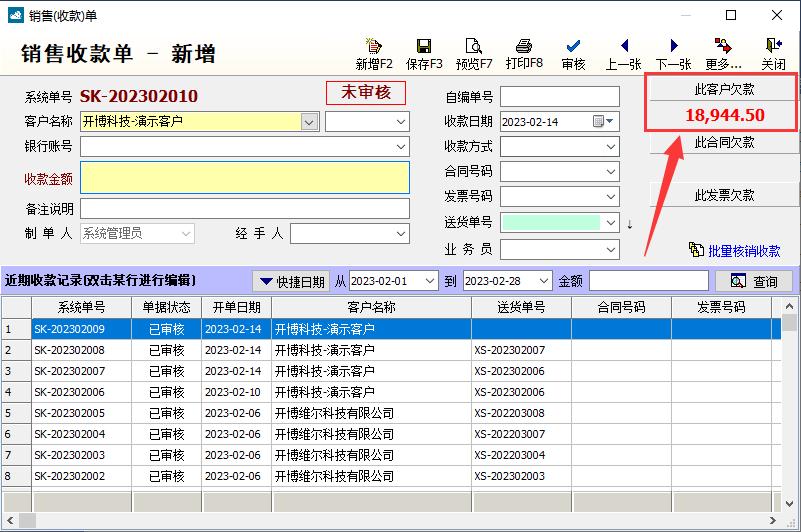Click the 单据状态 column header
Viewport: 801px width, 532px height.
click(167, 307)
